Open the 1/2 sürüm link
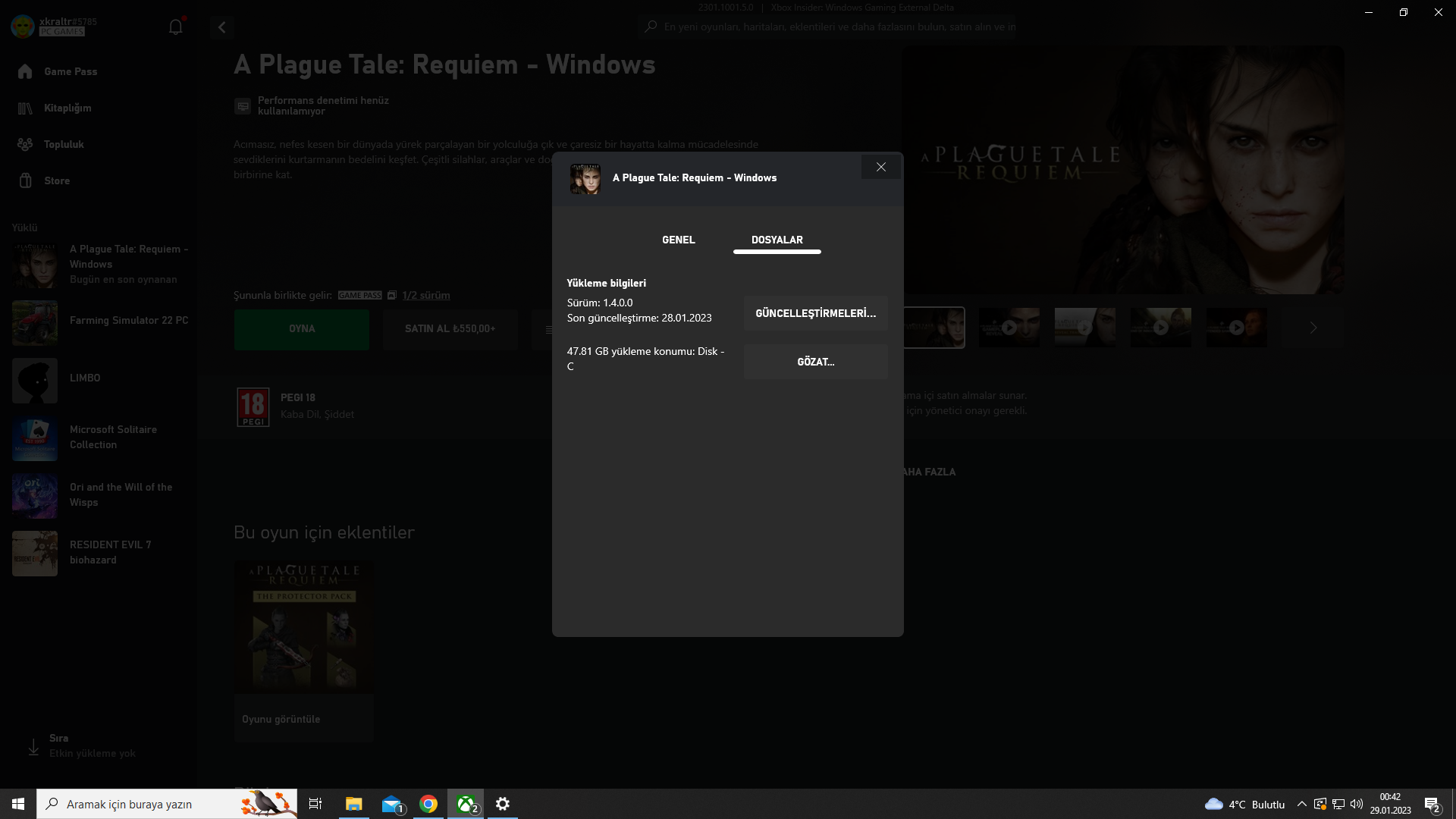 [425, 295]
